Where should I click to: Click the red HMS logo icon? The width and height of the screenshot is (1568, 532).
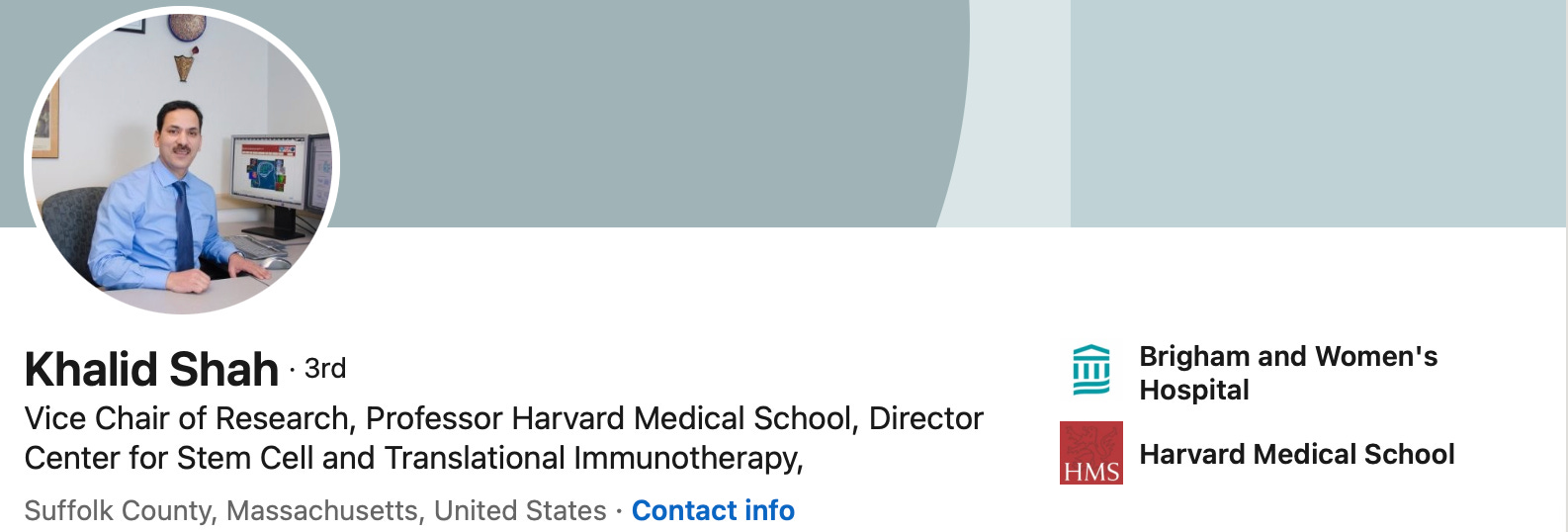click(x=1091, y=453)
